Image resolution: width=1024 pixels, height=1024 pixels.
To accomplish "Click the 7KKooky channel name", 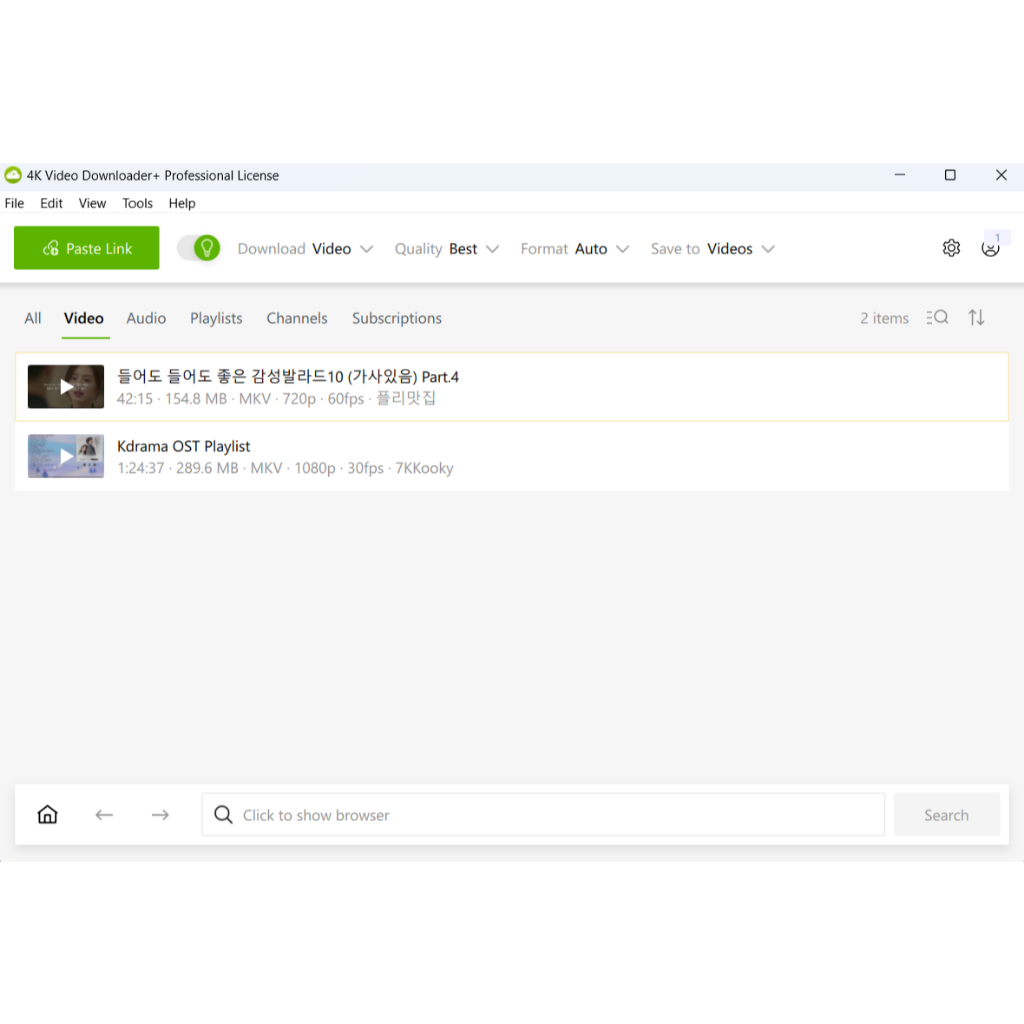I will tap(424, 468).
